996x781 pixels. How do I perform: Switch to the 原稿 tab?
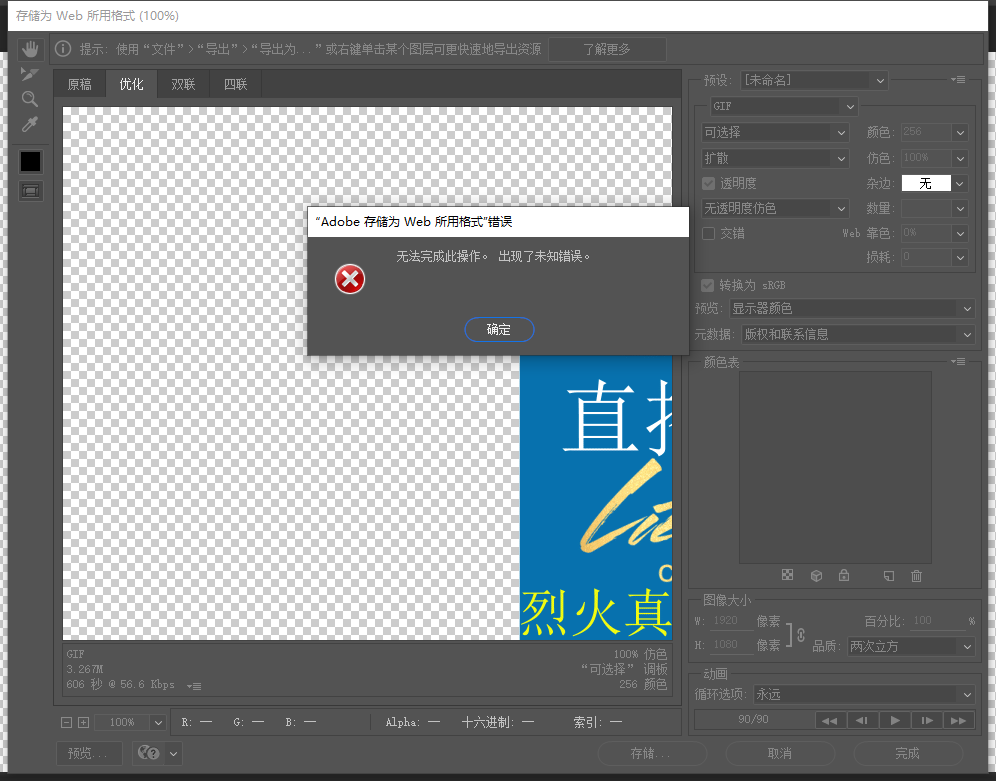pos(79,84)
